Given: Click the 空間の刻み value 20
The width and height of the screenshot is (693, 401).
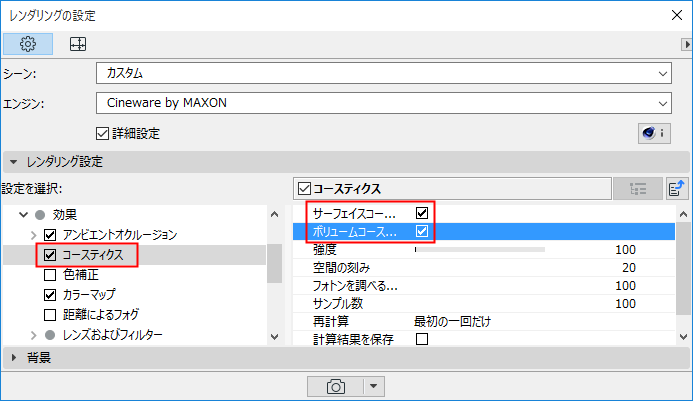Looking at the screenshot, I should pos(629,268).
